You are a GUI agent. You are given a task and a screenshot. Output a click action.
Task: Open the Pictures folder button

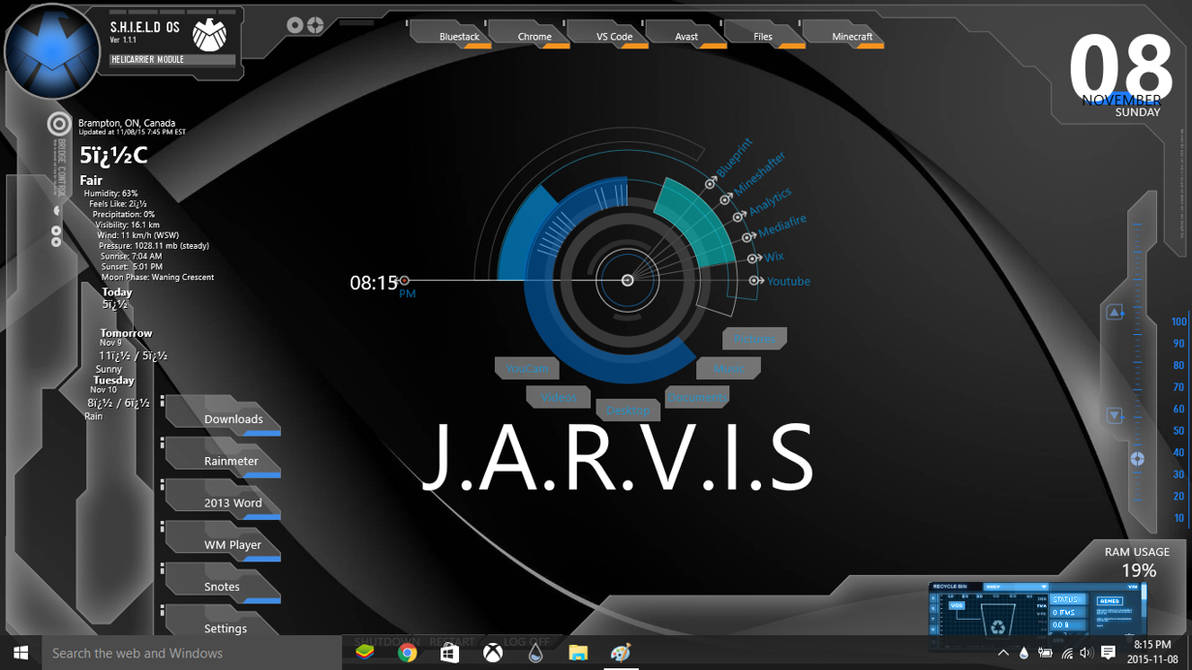tap(754, 338)
